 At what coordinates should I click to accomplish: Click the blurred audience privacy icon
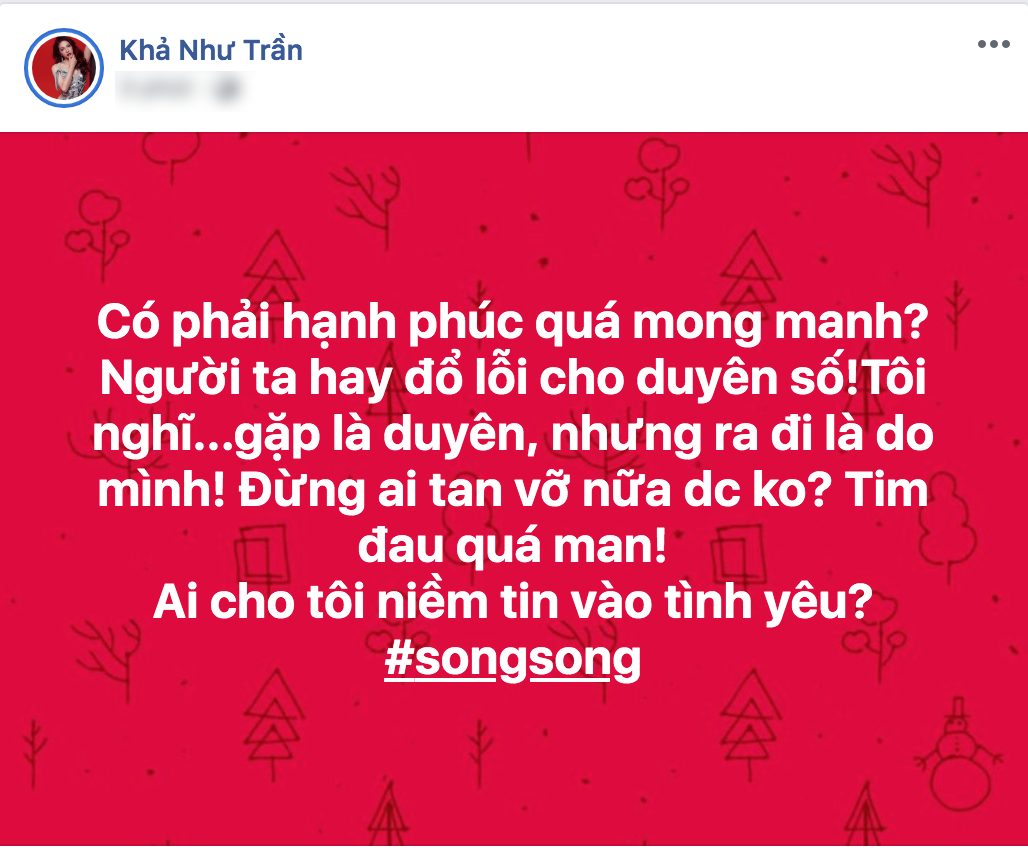click(x=226, y=89)
